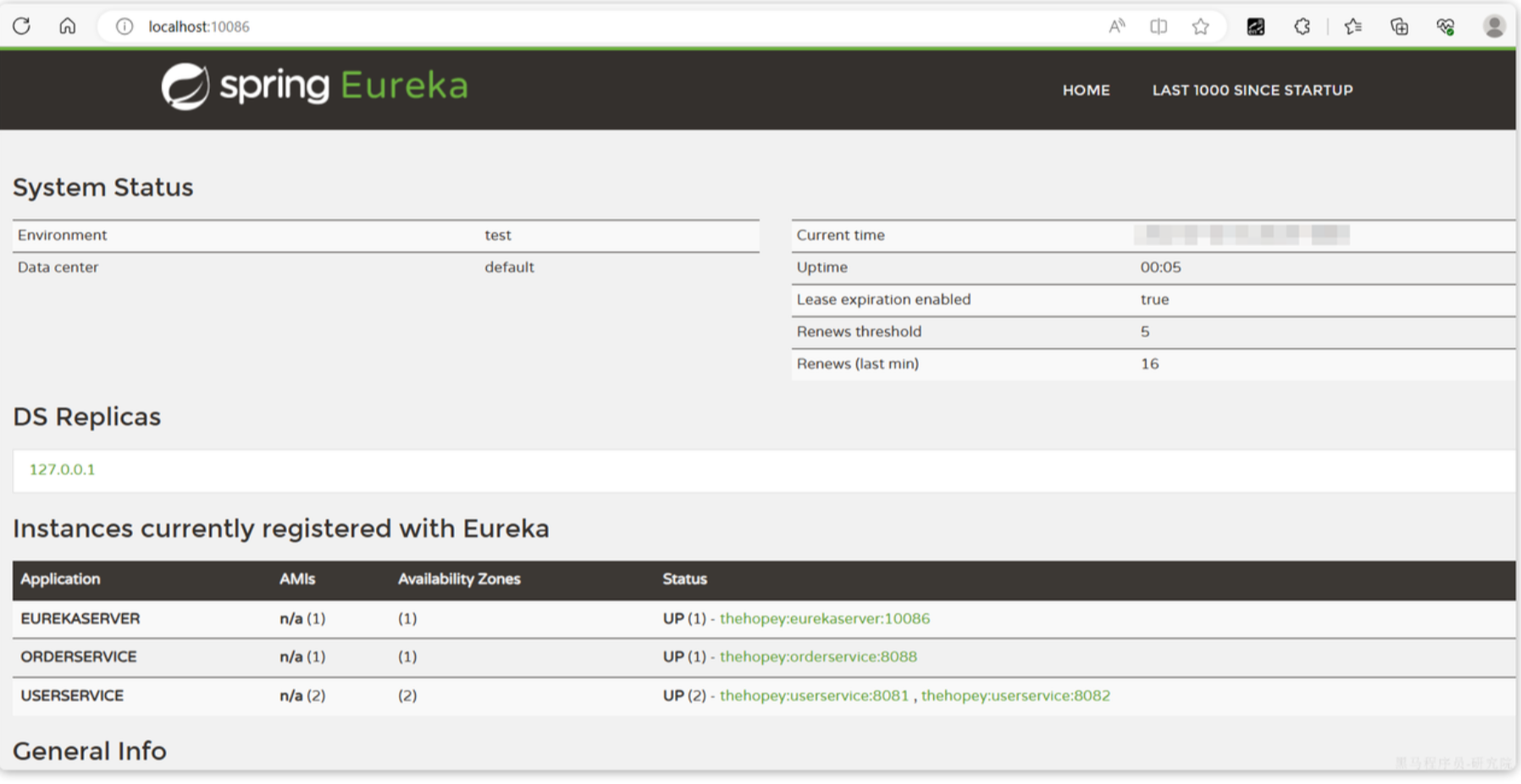The width and height of the screenshot is (1521, 784).
Task: Open split screen view icon
Action: pyautogui.click(x=1159, y=26)
